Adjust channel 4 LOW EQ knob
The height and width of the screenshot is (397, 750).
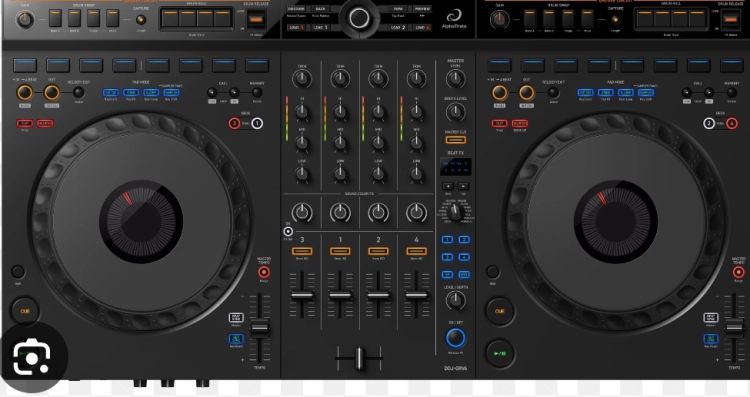(x=417, y=174)
